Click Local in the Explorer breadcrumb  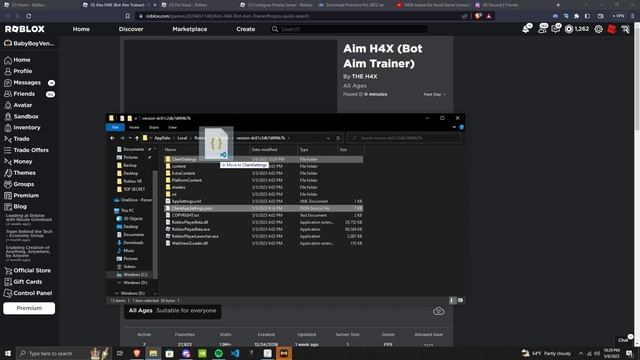182,138
